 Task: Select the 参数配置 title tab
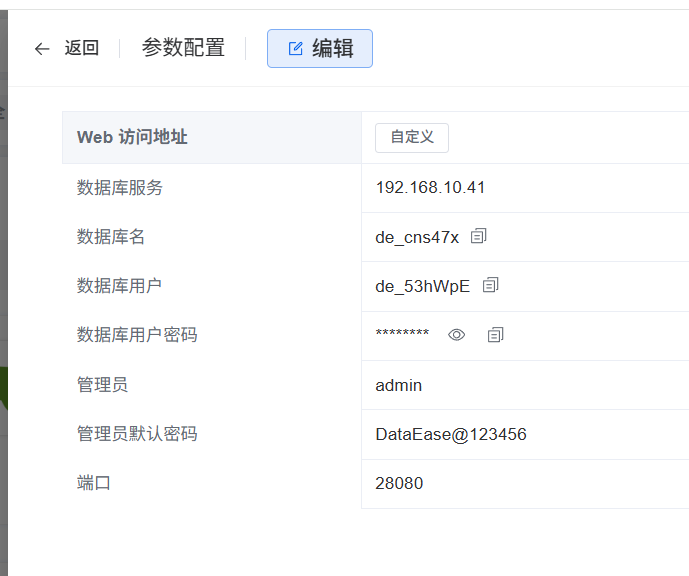pos(183,48)
